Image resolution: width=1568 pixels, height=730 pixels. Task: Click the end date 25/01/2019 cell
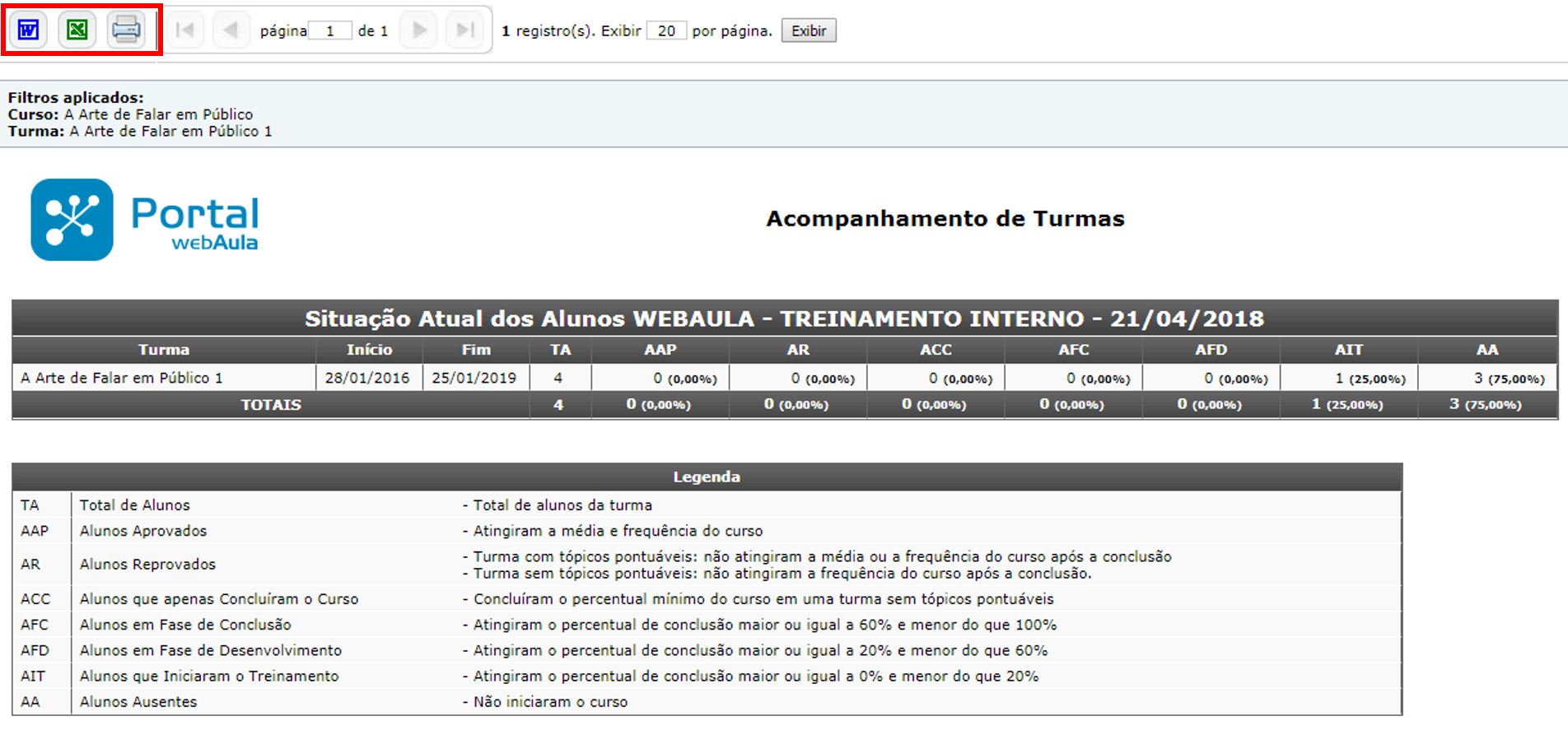pyautogui.click(x=474, y=378)
